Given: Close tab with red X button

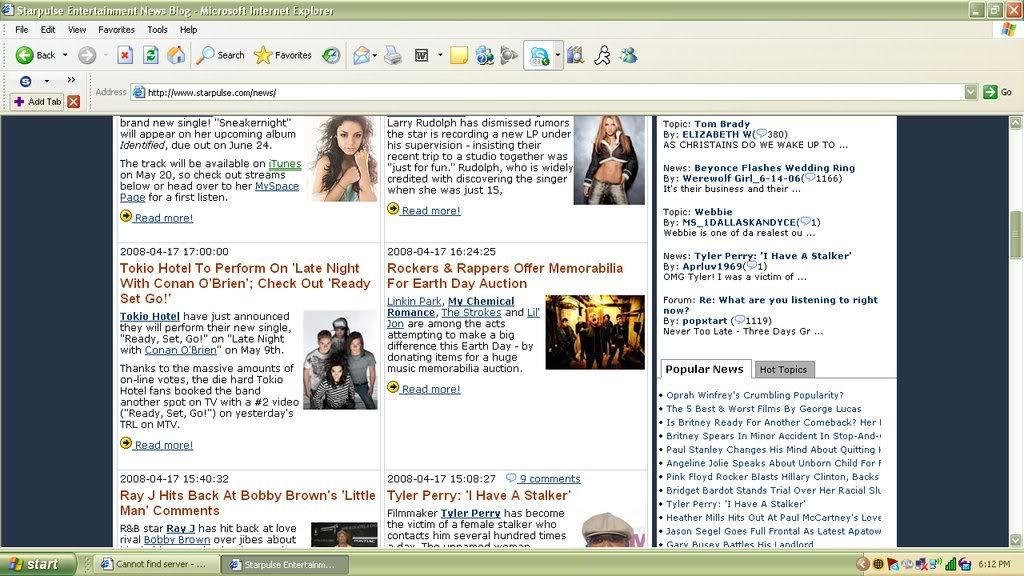Looking at the screenshot, I should 73,102.
